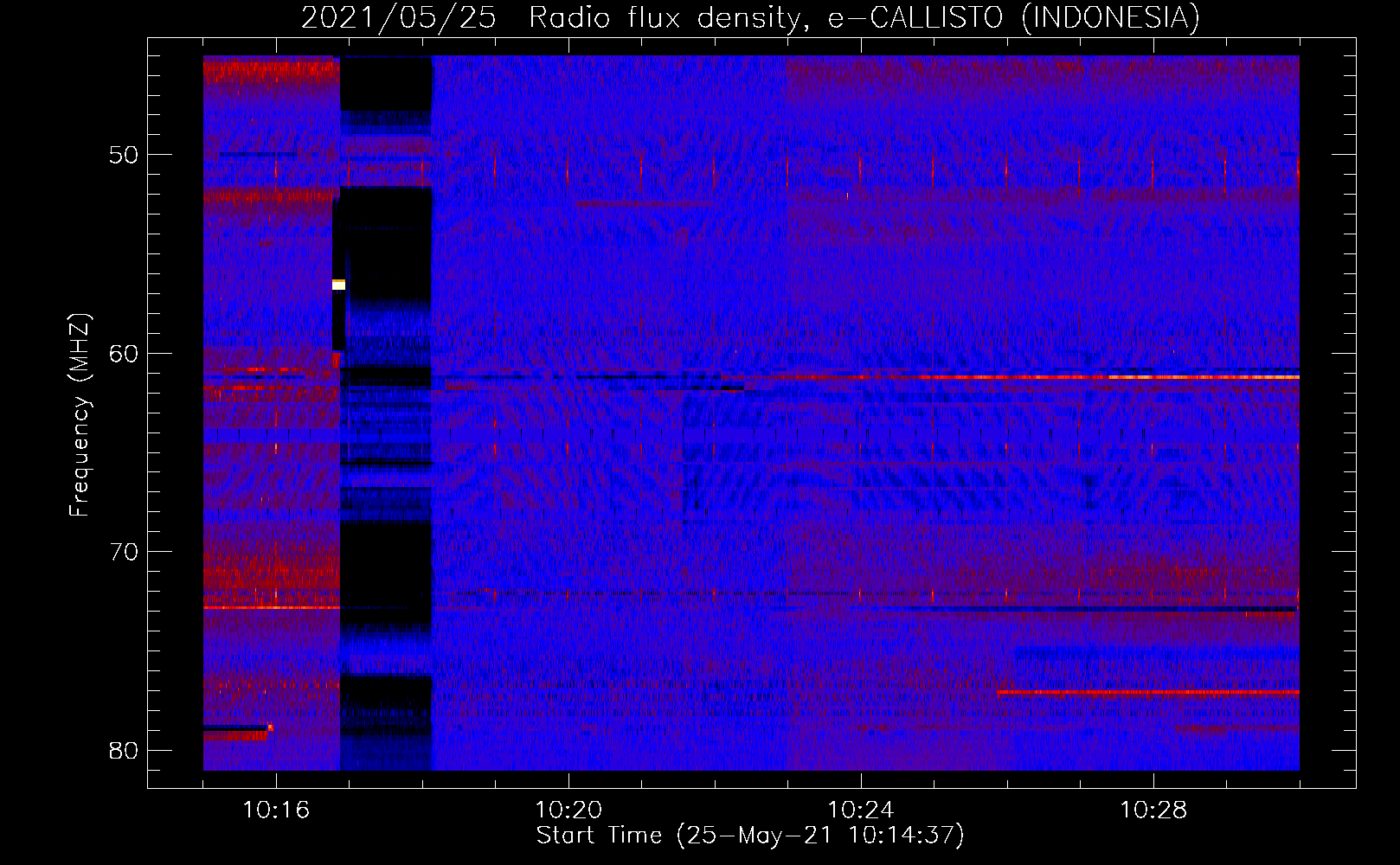This screenshot has height=865, width=1400.
Task: Click the '10:24' time tick label
Action: (861, 811)
